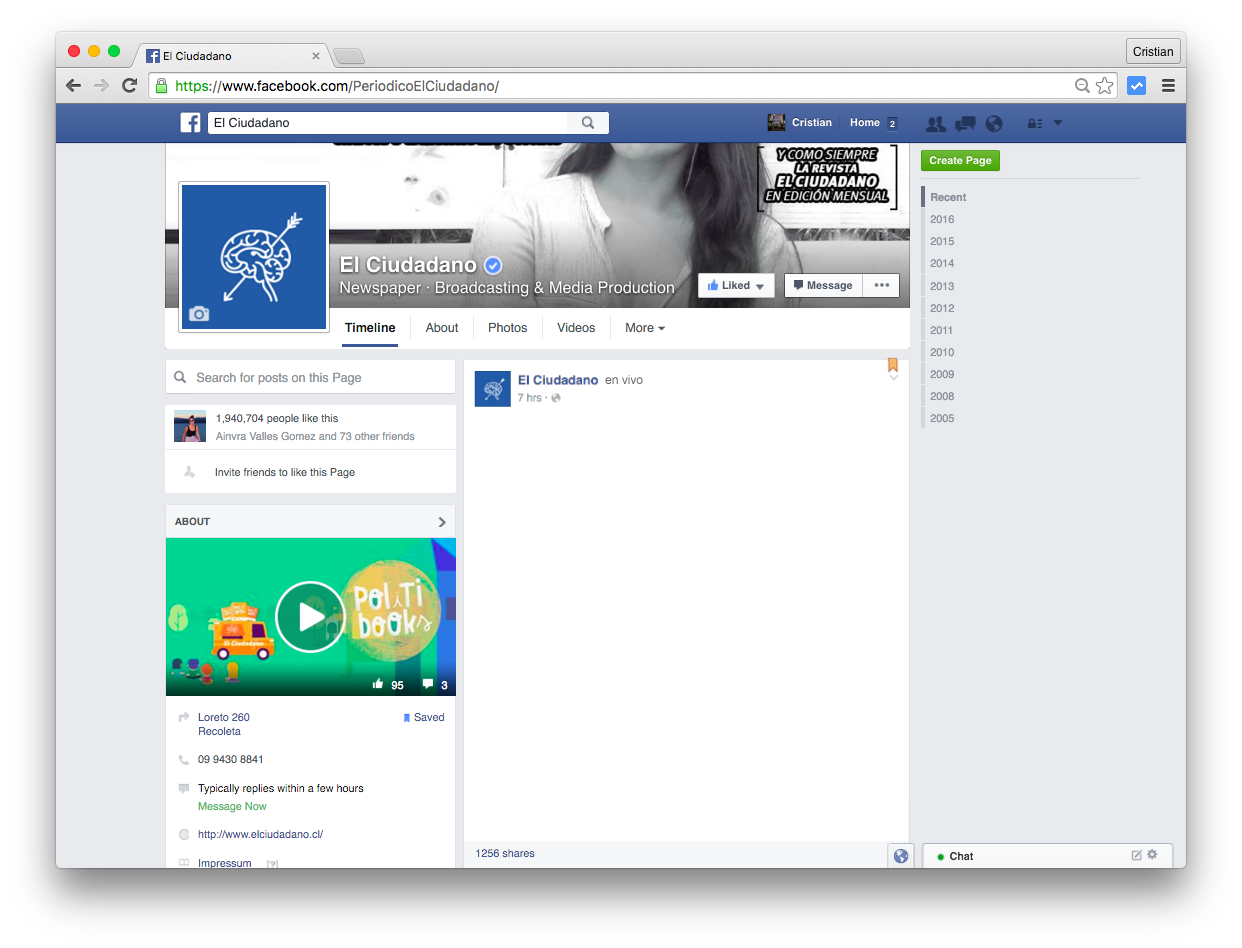Click the Facebook search input field
Viewport: 1242px width, 948px height.
(388, 123)
